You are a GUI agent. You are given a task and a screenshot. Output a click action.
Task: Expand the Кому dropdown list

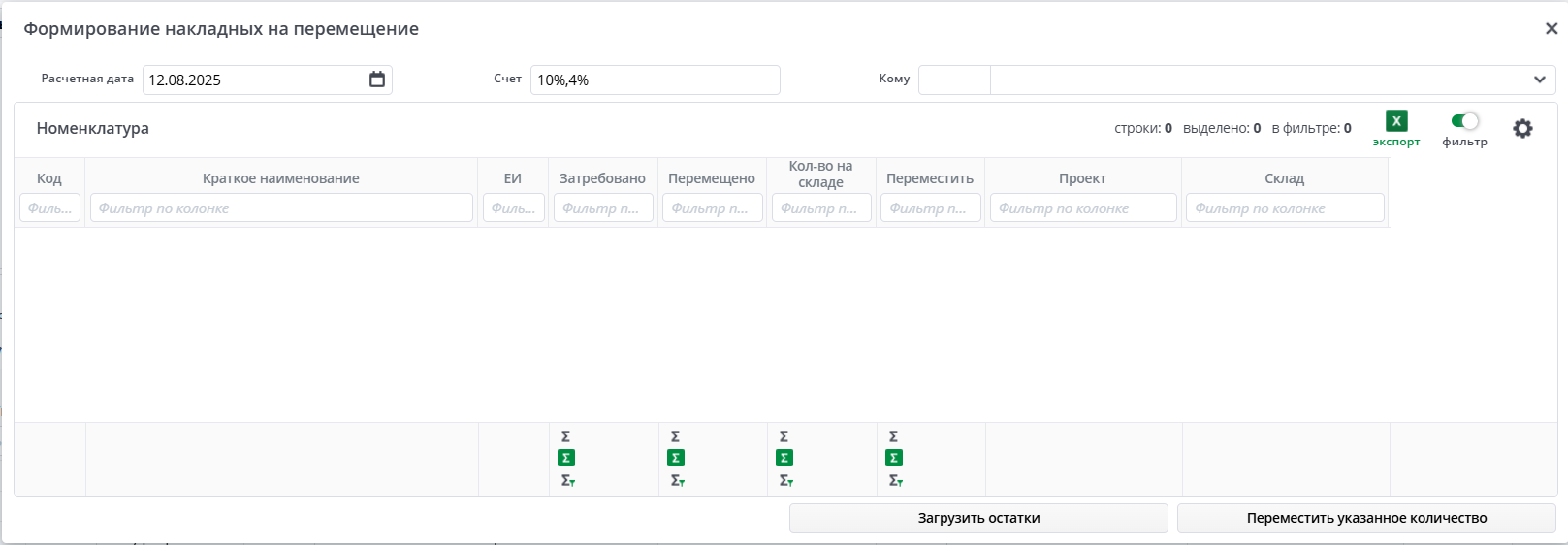(1539, 80)
